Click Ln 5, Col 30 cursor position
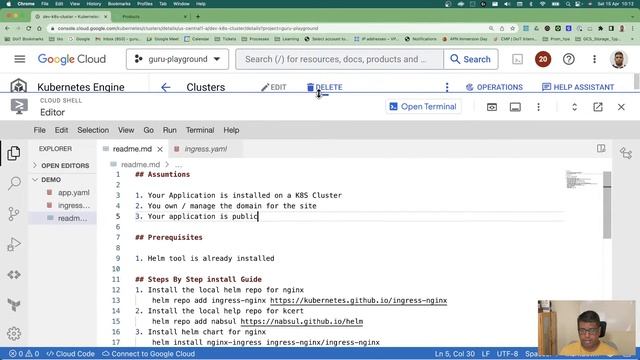 454,354
